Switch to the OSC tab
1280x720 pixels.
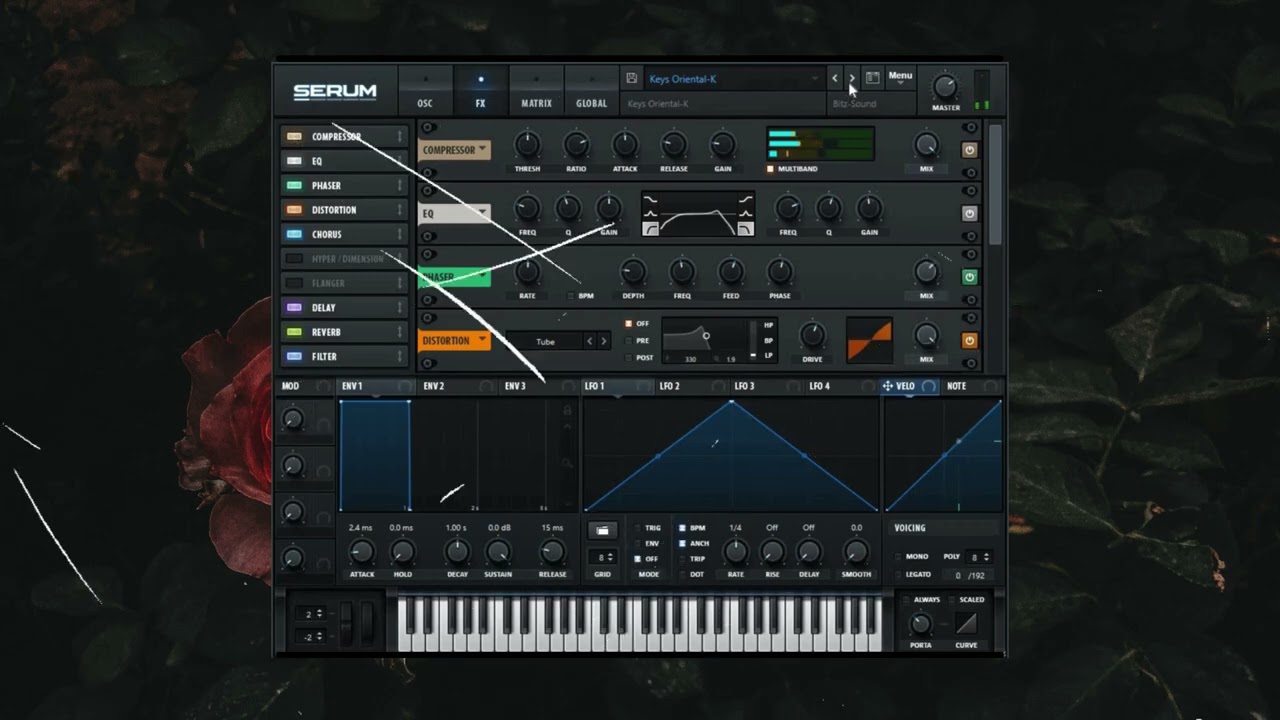point(425,90)
